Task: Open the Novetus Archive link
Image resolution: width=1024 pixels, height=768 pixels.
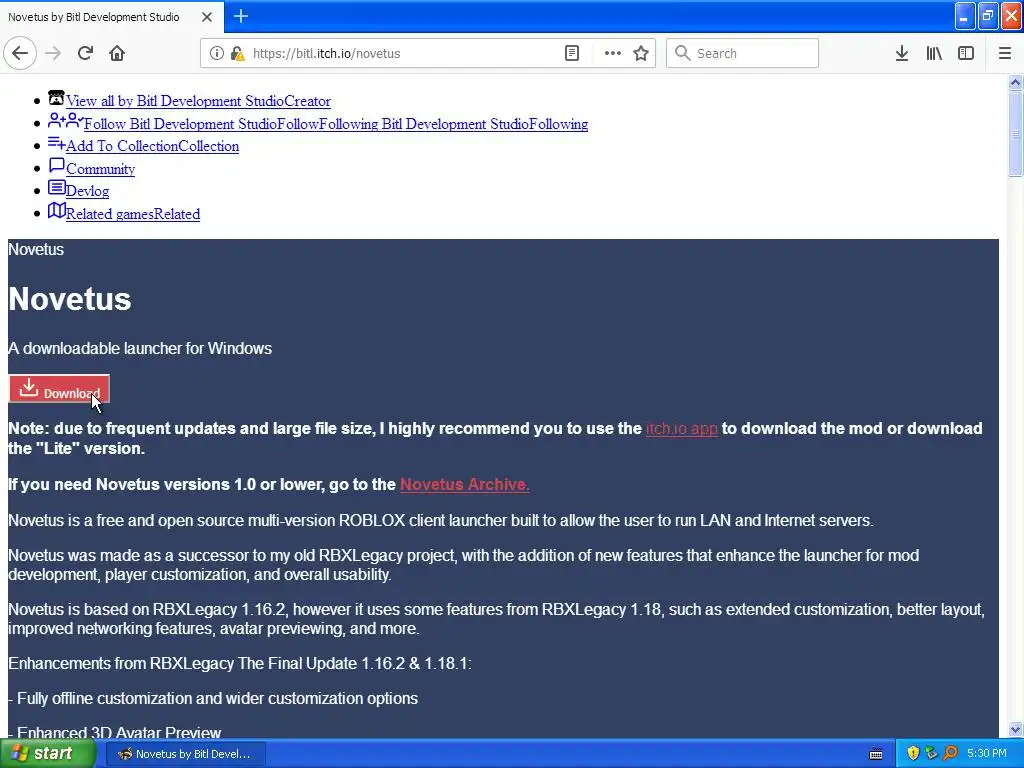Action: (464, 485)
